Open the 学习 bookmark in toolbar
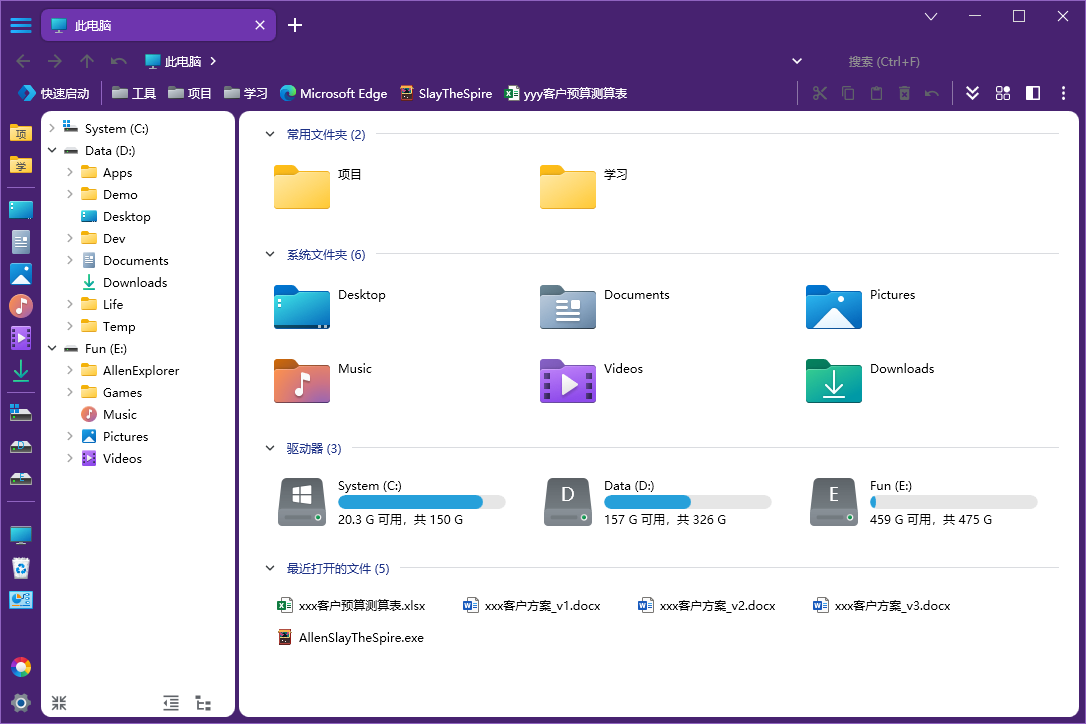This screenshot has width=1086, height=724. coord(246,93)
